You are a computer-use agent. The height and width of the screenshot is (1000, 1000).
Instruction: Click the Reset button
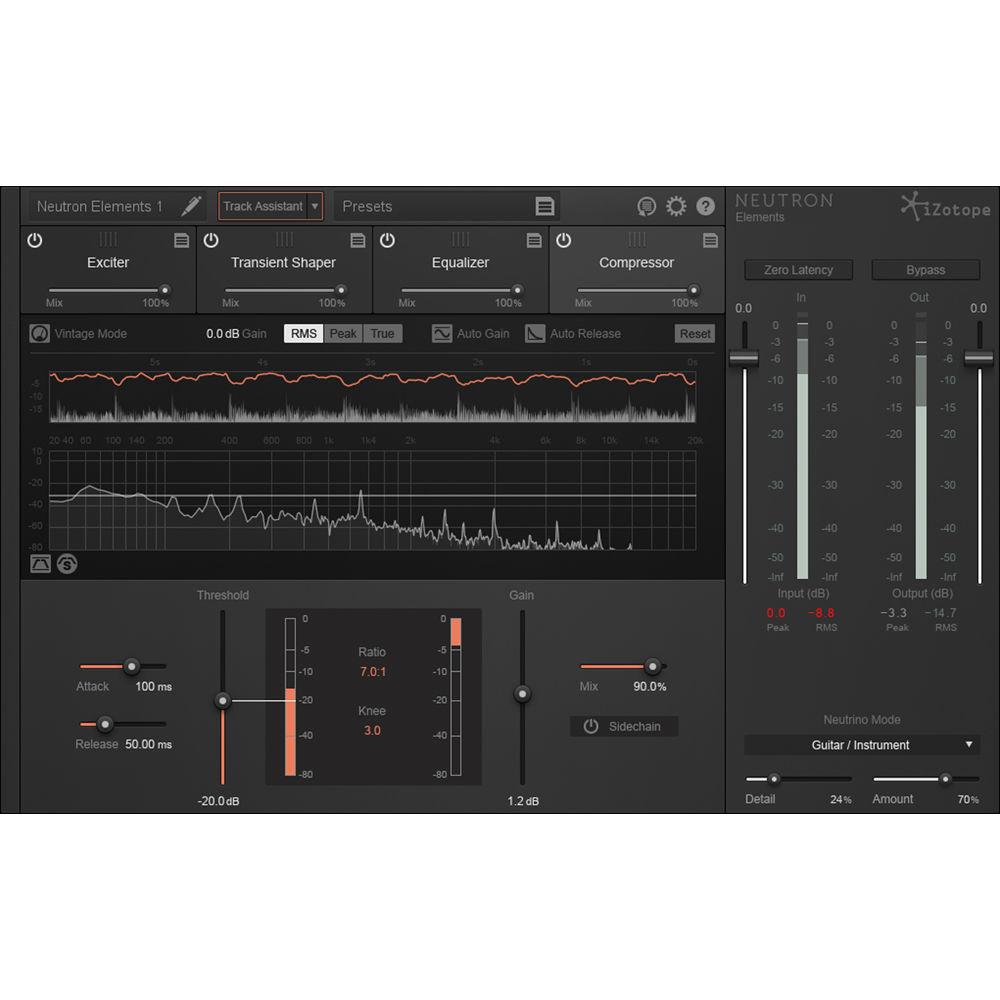[693, 333]
